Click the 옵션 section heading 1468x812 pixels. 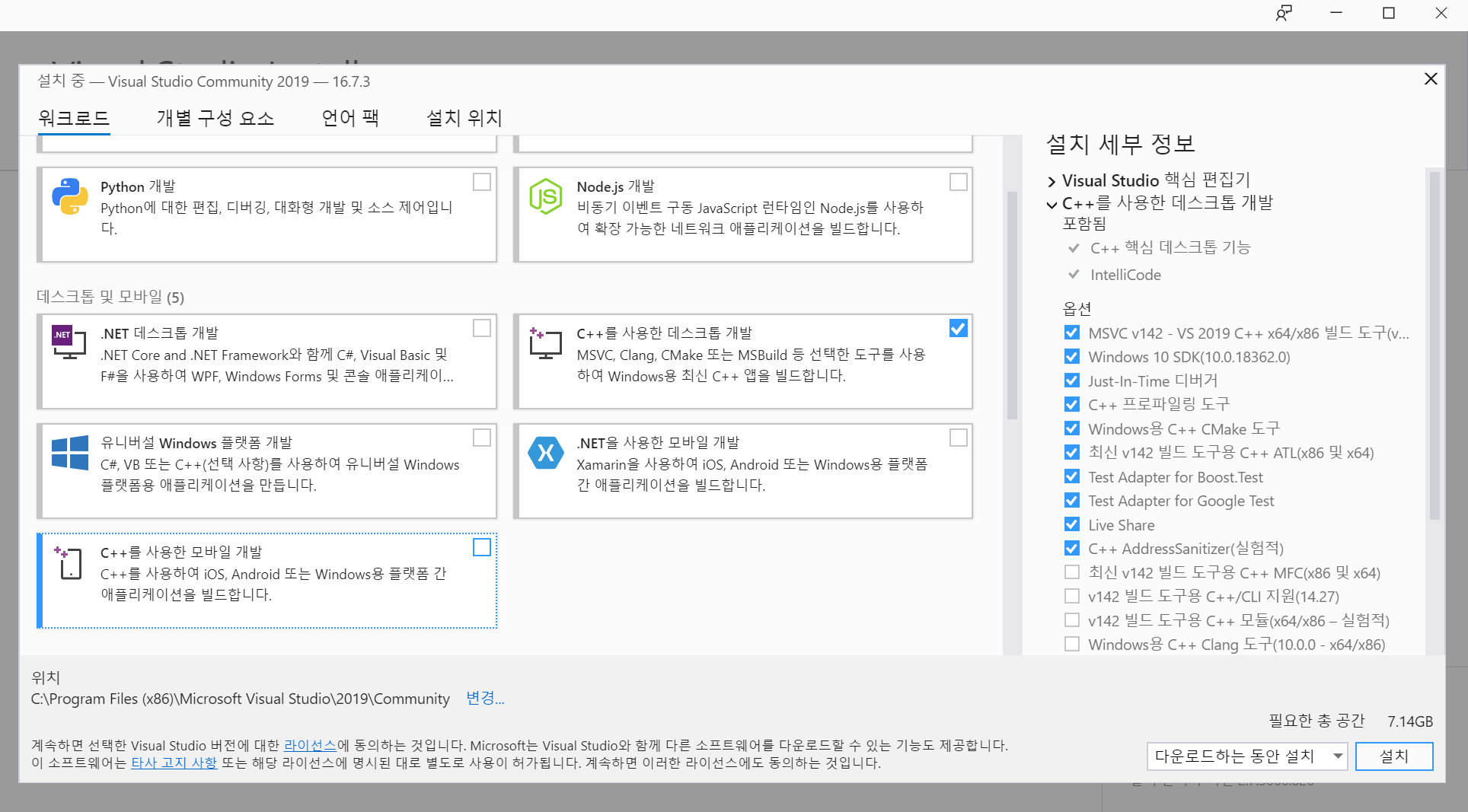1077,308
